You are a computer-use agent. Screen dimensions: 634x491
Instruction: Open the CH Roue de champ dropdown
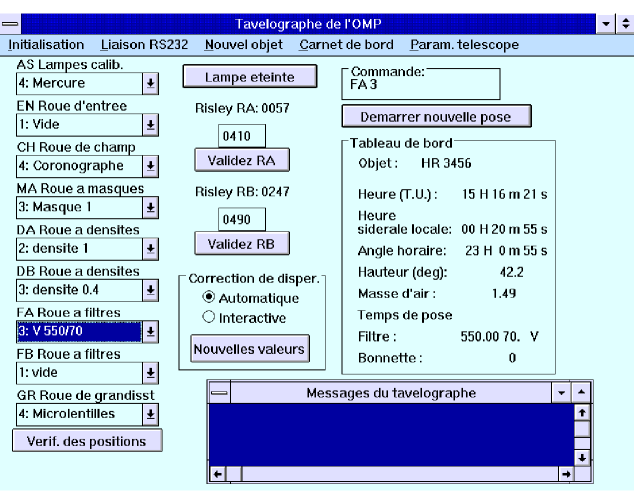pyautogui.click(x=150, y=165)
